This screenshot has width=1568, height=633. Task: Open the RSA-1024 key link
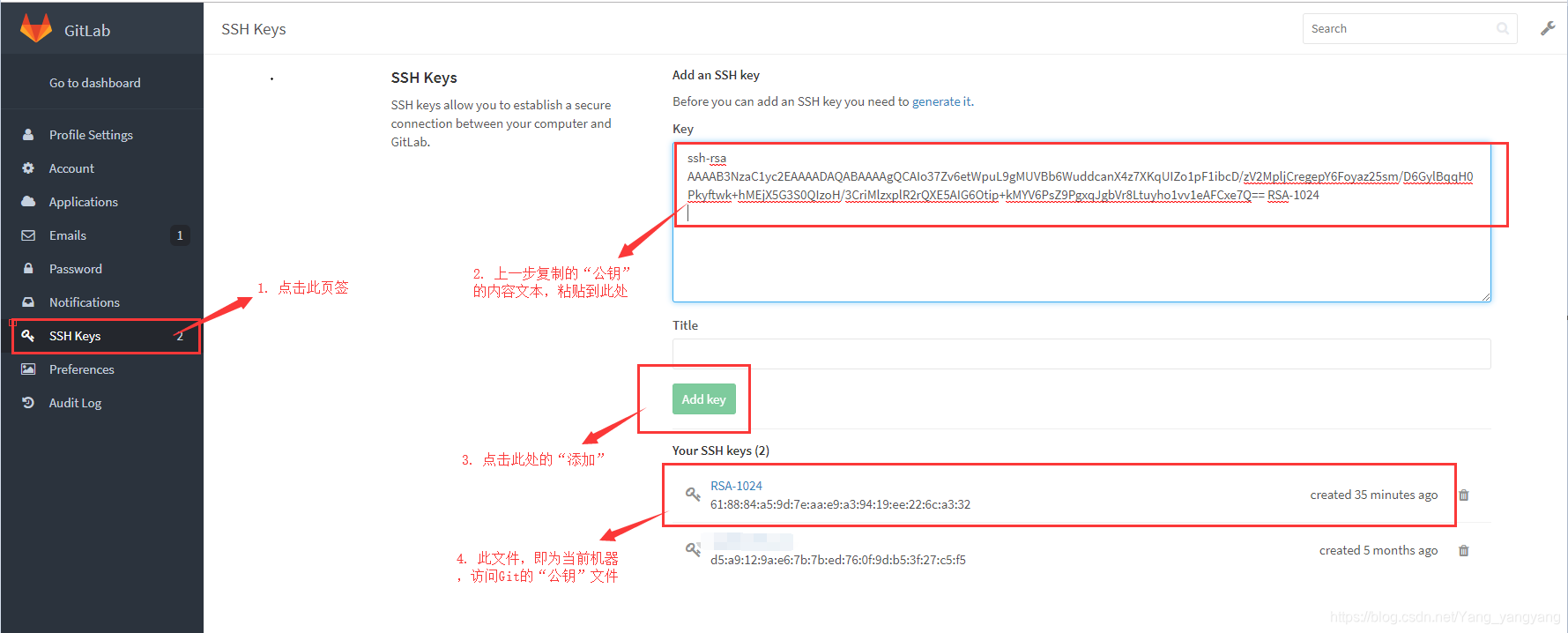pos(737,486)
